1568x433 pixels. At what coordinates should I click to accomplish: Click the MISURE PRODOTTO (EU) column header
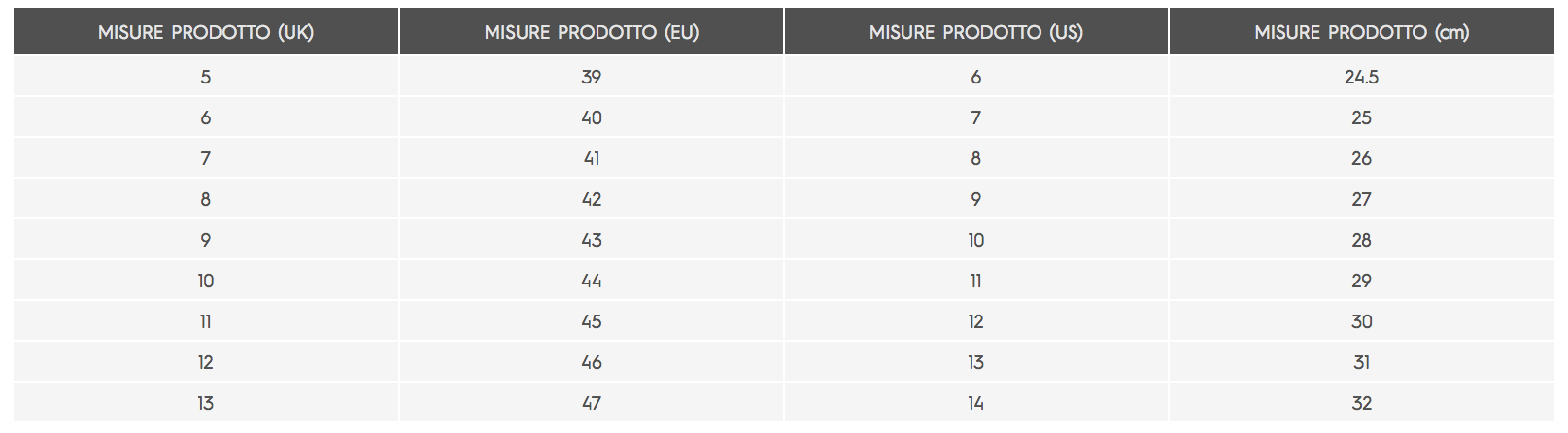click(x=592, y=31)
